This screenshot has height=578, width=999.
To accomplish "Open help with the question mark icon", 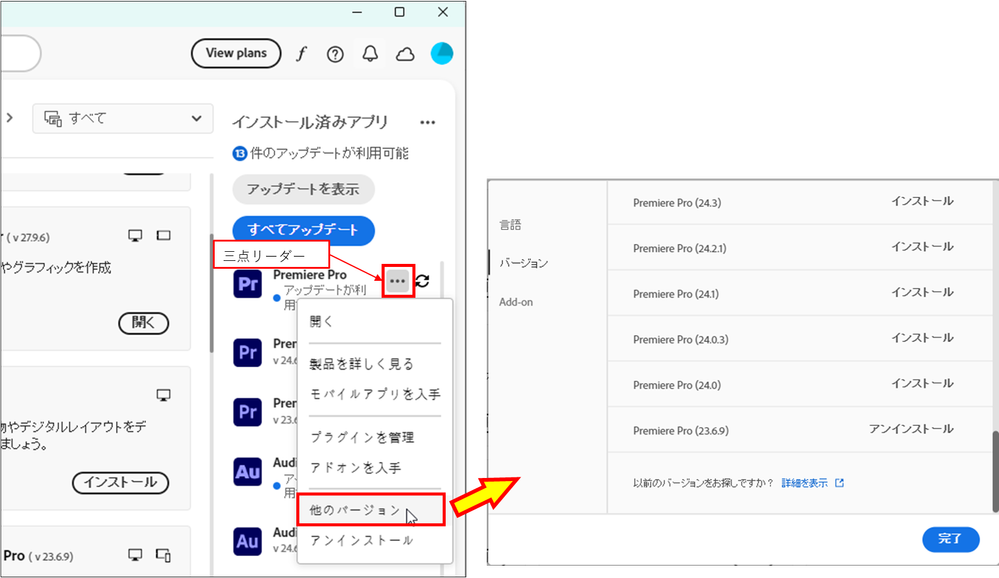I will pos(335,53).
